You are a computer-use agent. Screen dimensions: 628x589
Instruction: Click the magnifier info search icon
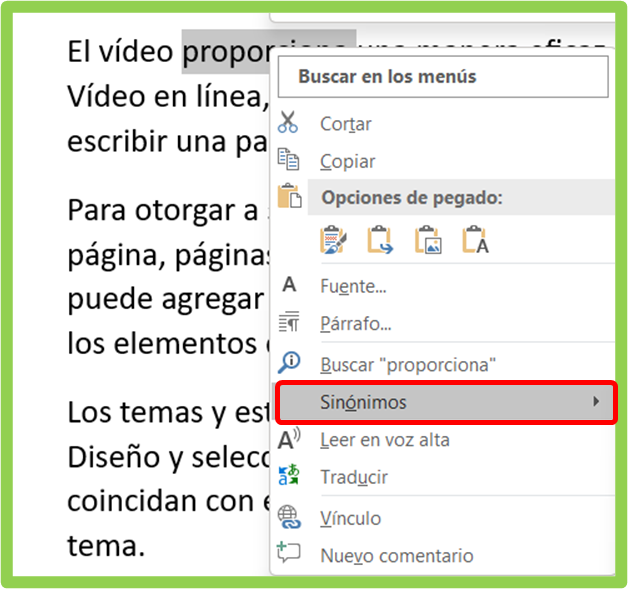tap(289, 363)
